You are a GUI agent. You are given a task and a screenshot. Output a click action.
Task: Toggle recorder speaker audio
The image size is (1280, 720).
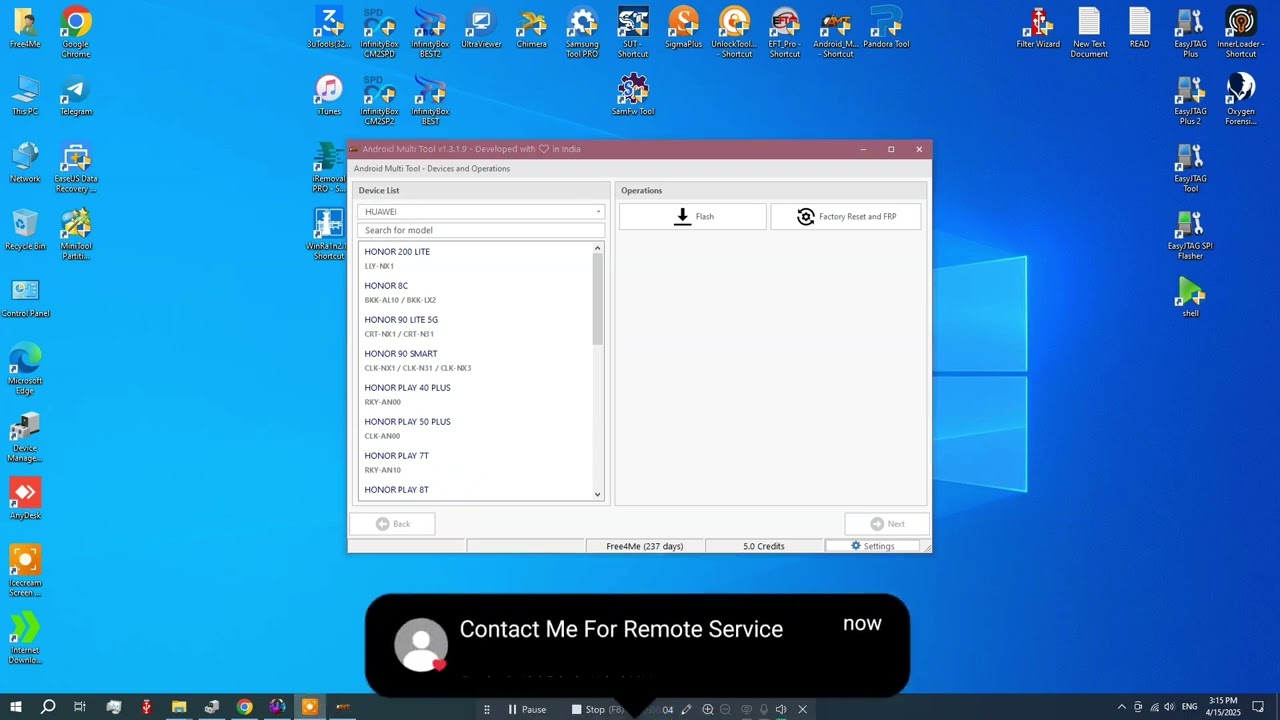(781, 710)
